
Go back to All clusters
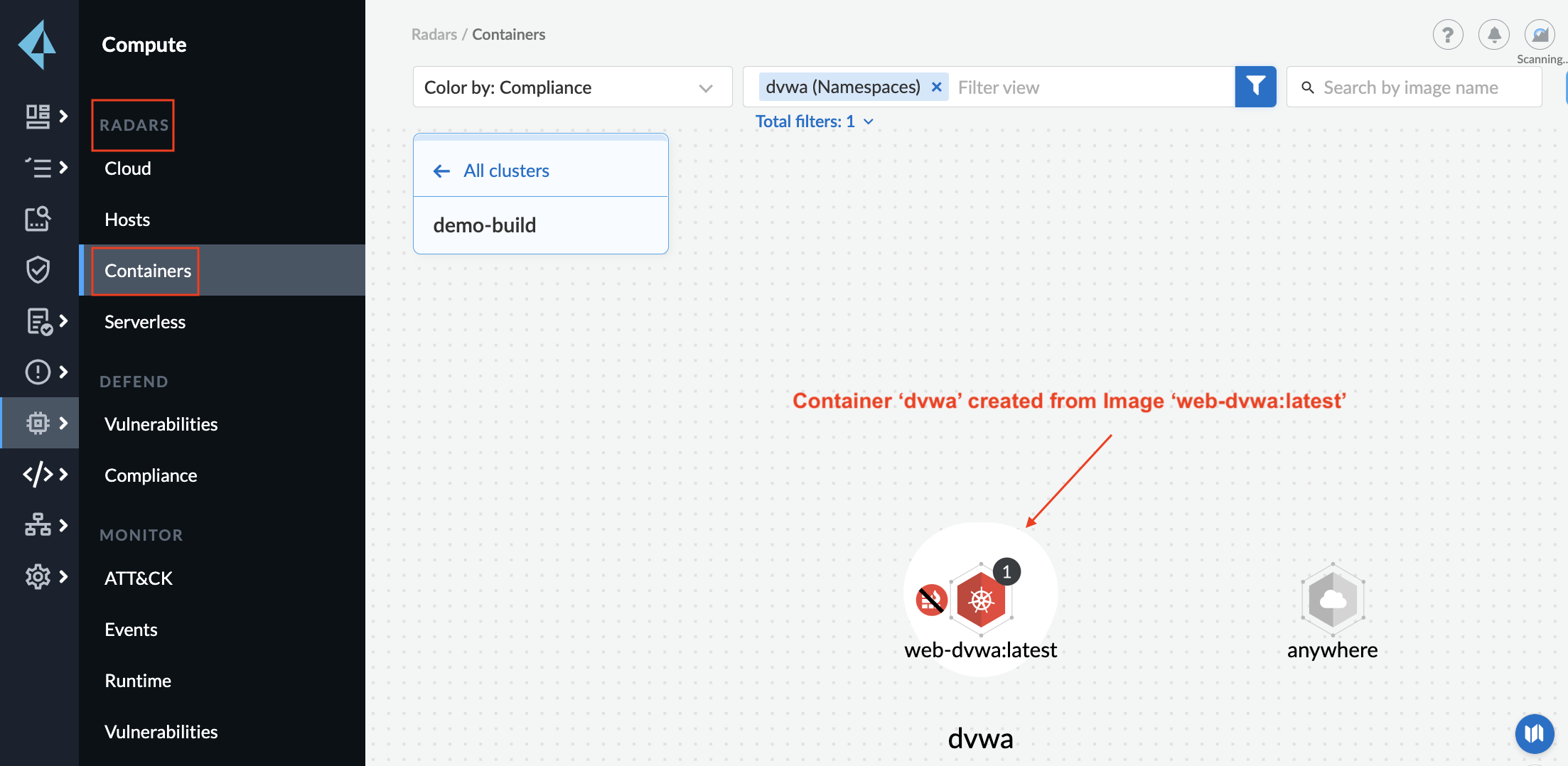[505, 171]
